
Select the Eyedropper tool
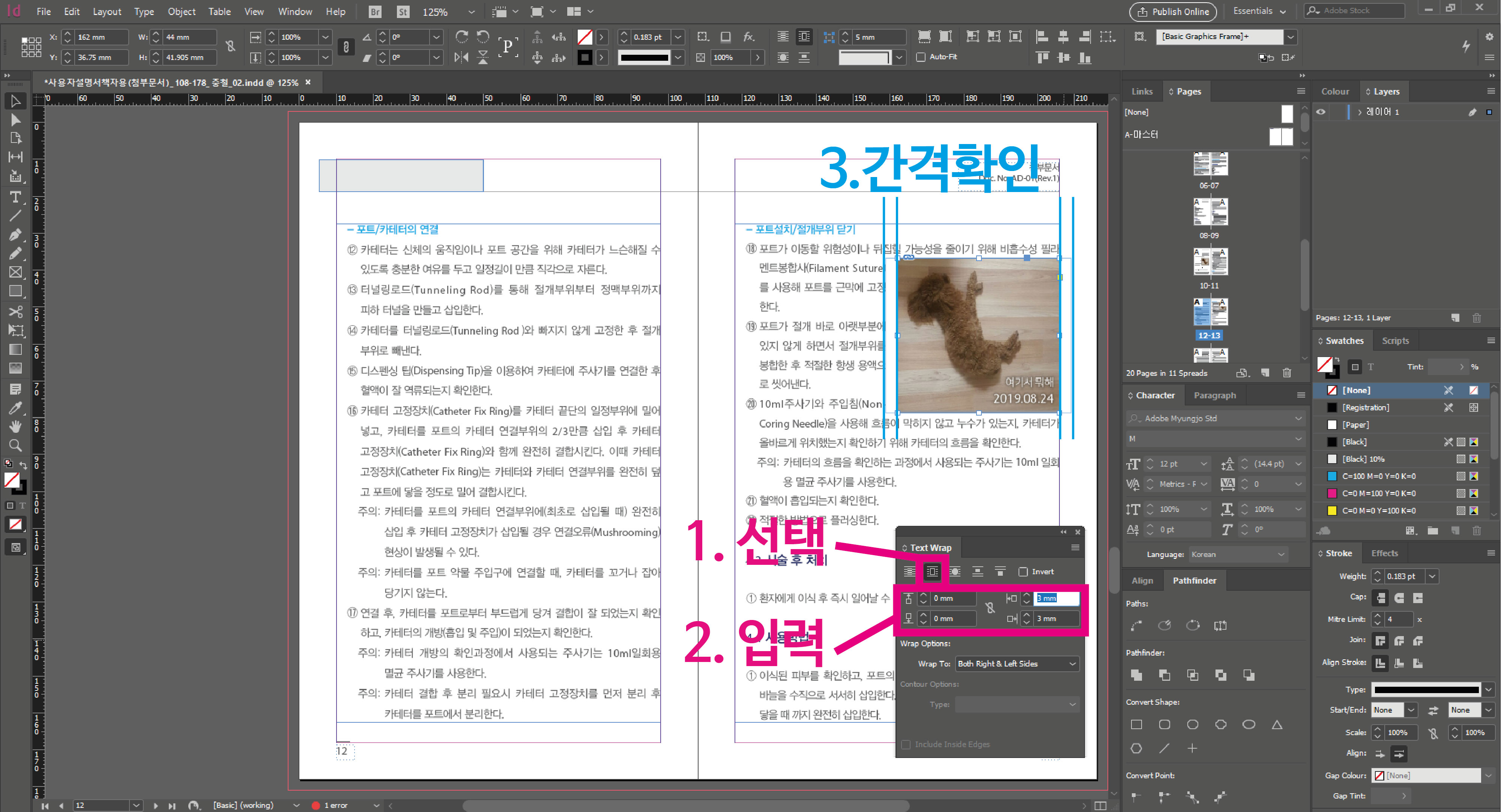[15, 408]
